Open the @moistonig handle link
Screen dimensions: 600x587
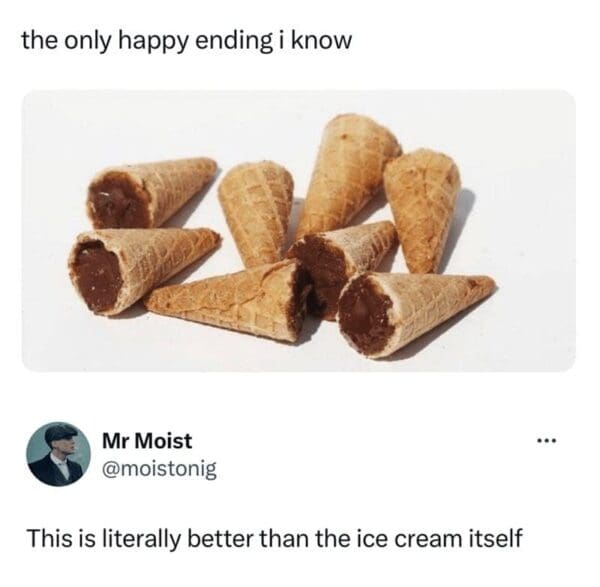pyautogui.click(x=159, y=469)
